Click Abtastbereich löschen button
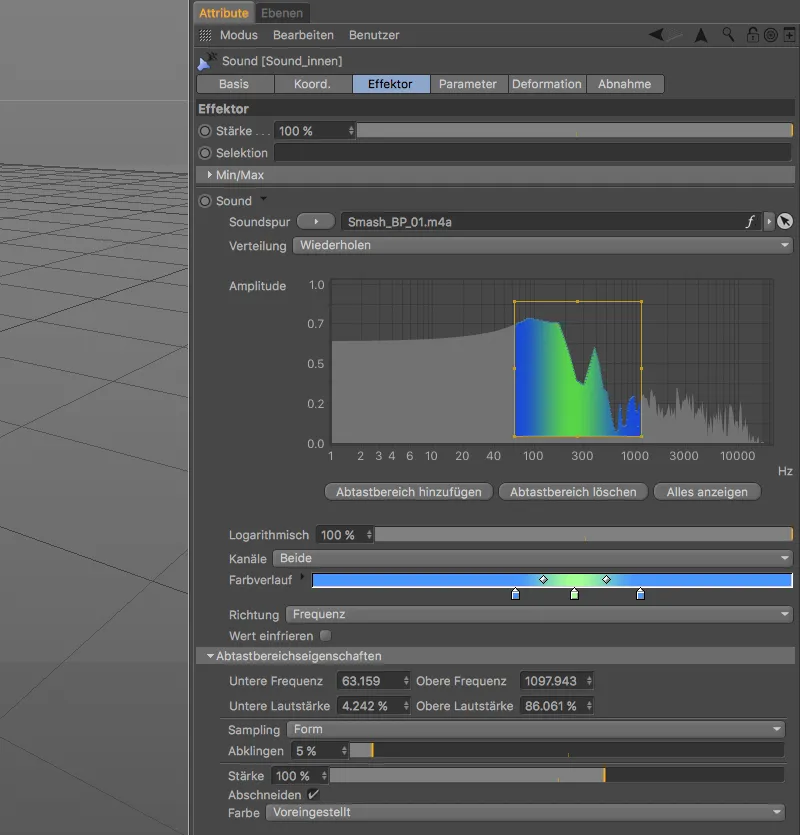 (x=573, y=492)
